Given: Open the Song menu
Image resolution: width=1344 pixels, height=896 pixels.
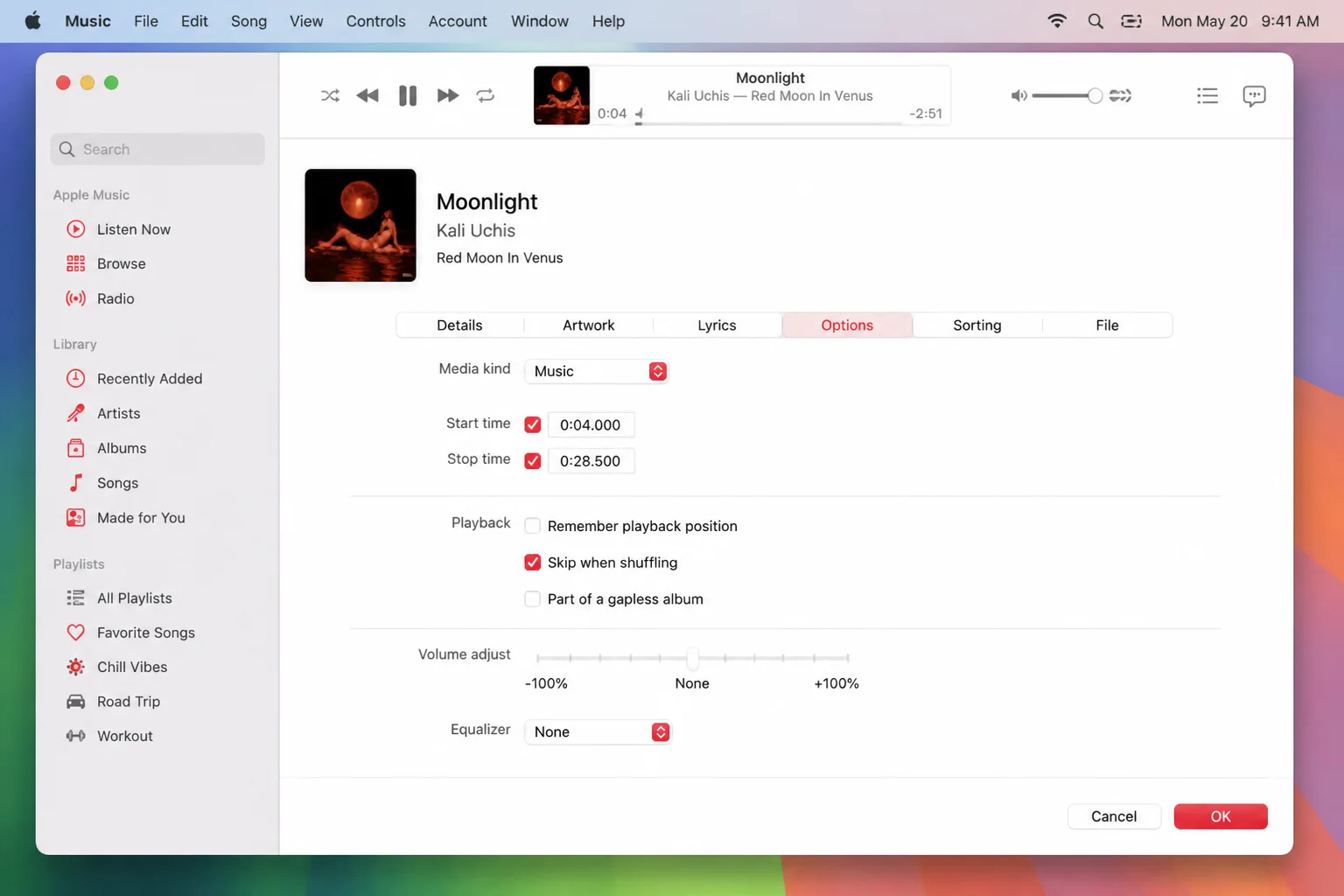Looking at the screenshot, I should click(248, 21).
